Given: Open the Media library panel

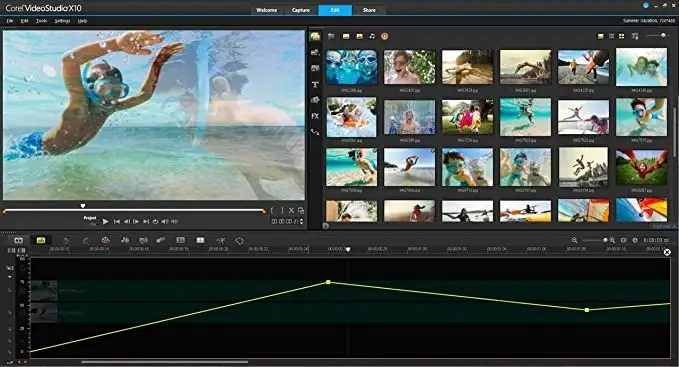Looking at the screenshot, I should [315, 36].
